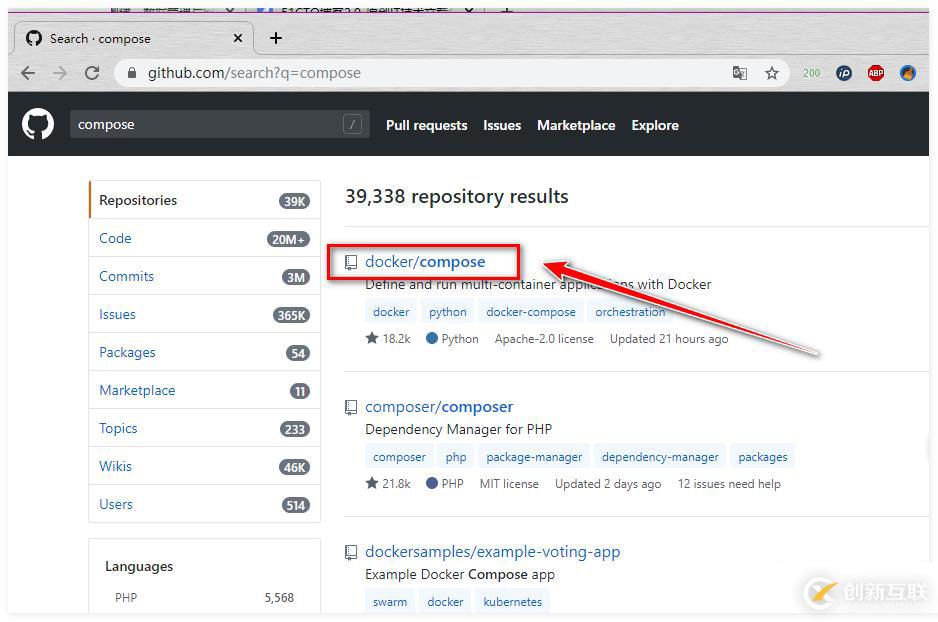The image size is (938, 622).
Task: Click the browser forward arrow
Action: [60, 73]
